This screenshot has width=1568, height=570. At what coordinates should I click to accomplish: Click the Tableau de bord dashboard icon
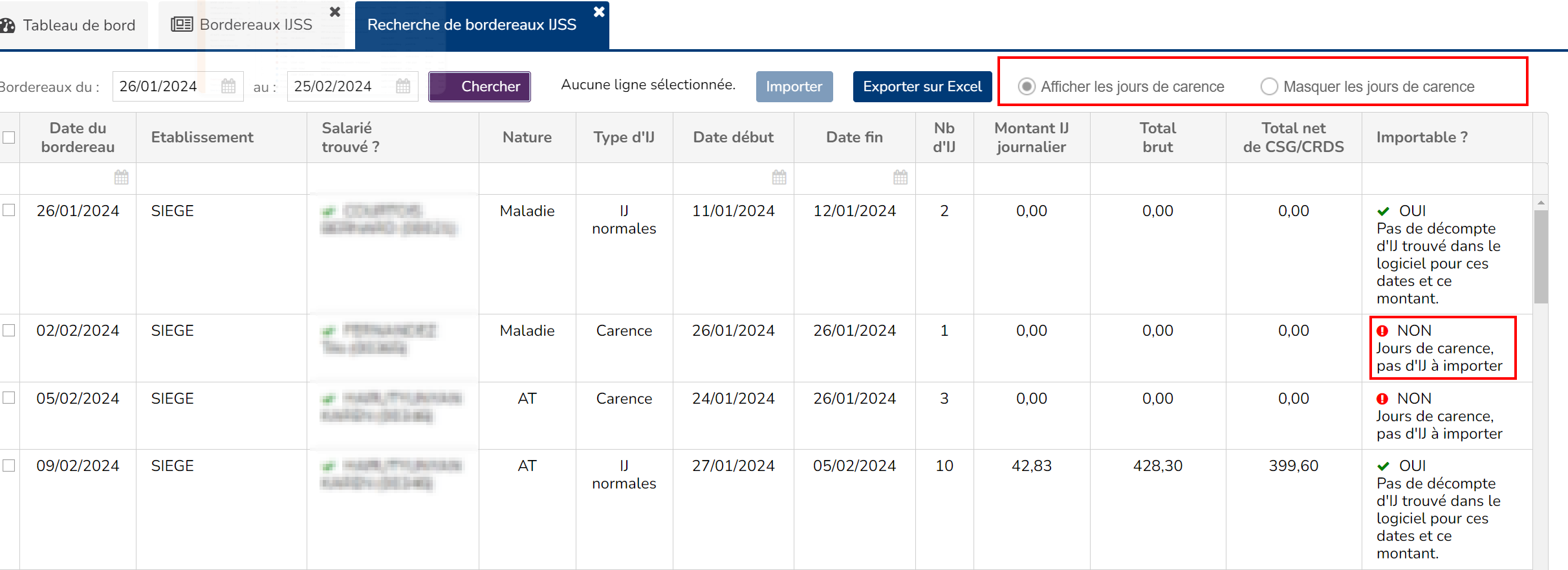[x=8, y=25]
